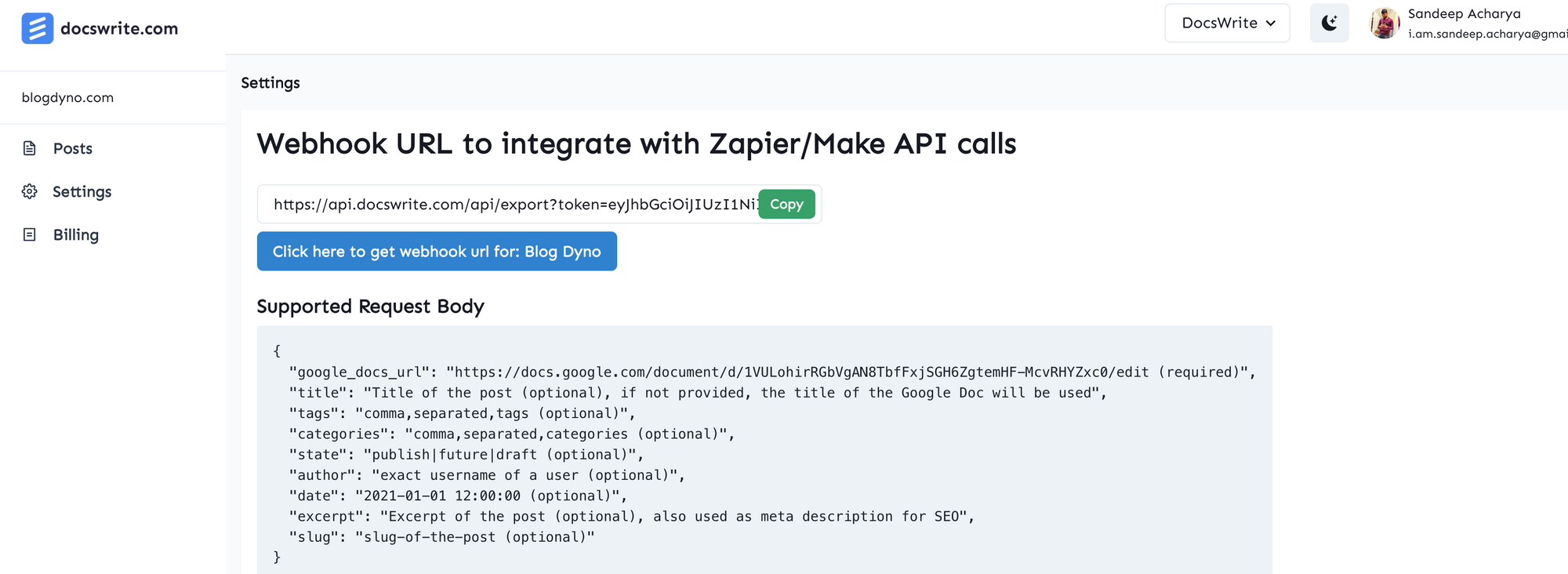Image resolution: width=1568 pixels, height=574 pixels.
Task: Click docswrite.com brand name text
Action: pos(119,28)
